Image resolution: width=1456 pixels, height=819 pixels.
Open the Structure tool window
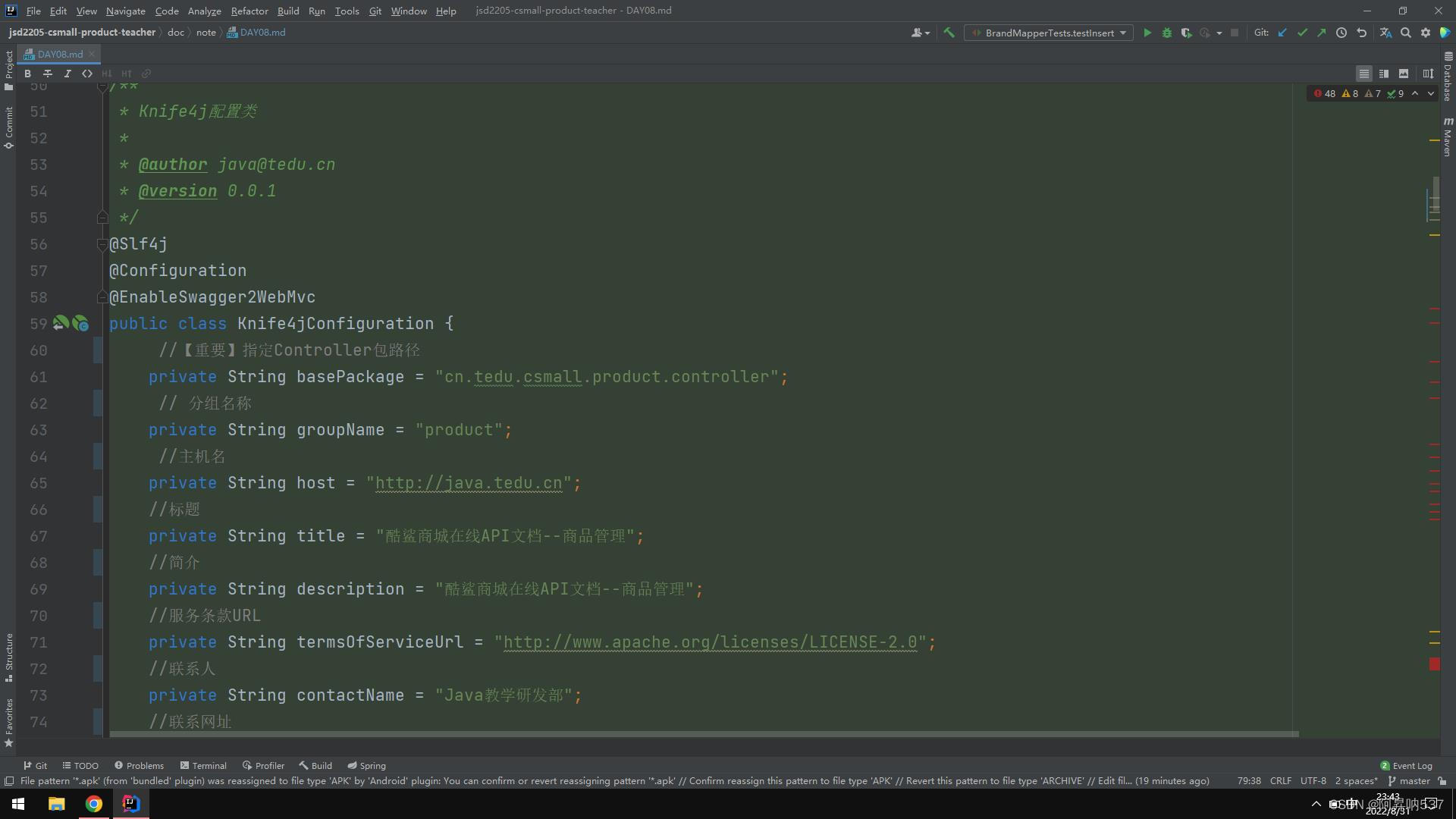click(8, 657)
